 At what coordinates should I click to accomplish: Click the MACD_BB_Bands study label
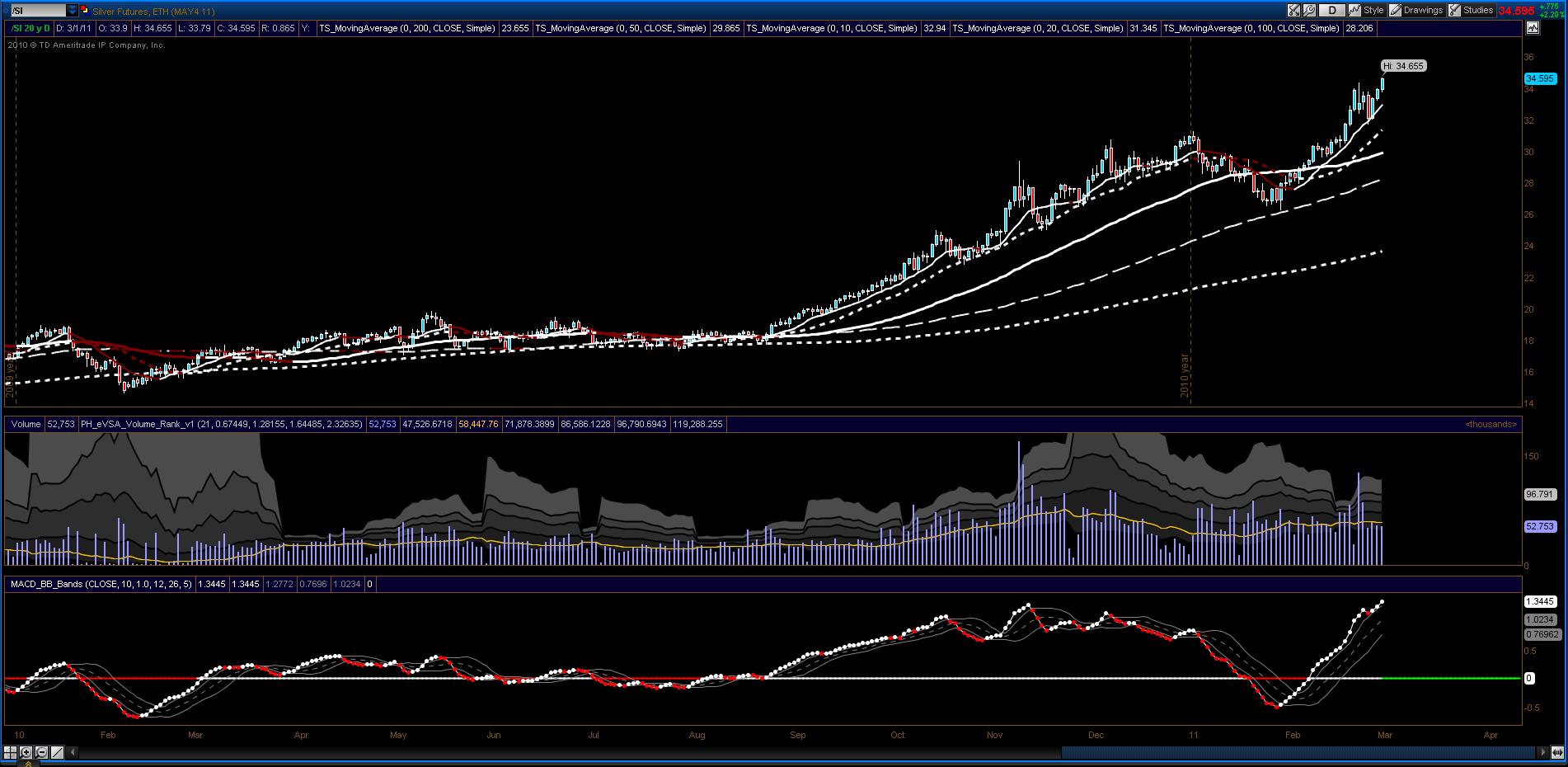pyautogui.click(x=101, y=584)
